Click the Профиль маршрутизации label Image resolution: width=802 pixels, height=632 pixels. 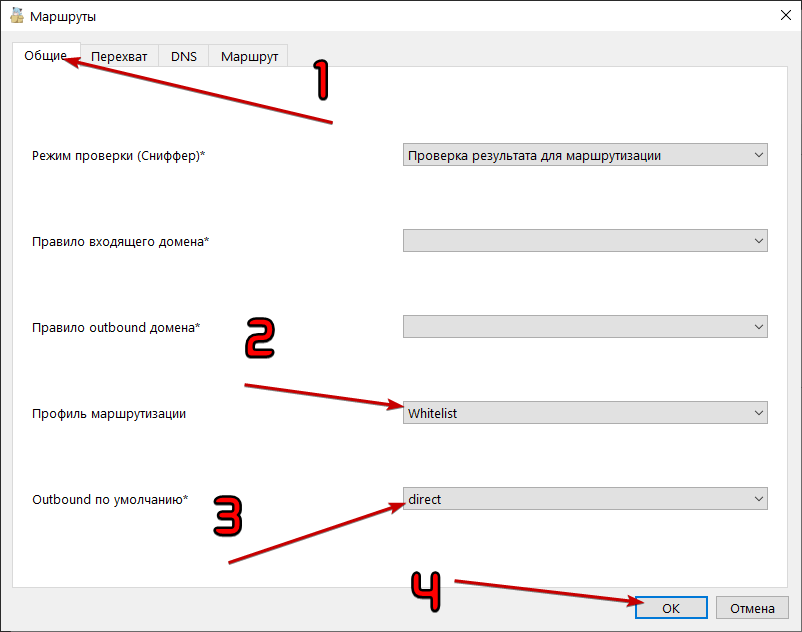tap(109, 413)
